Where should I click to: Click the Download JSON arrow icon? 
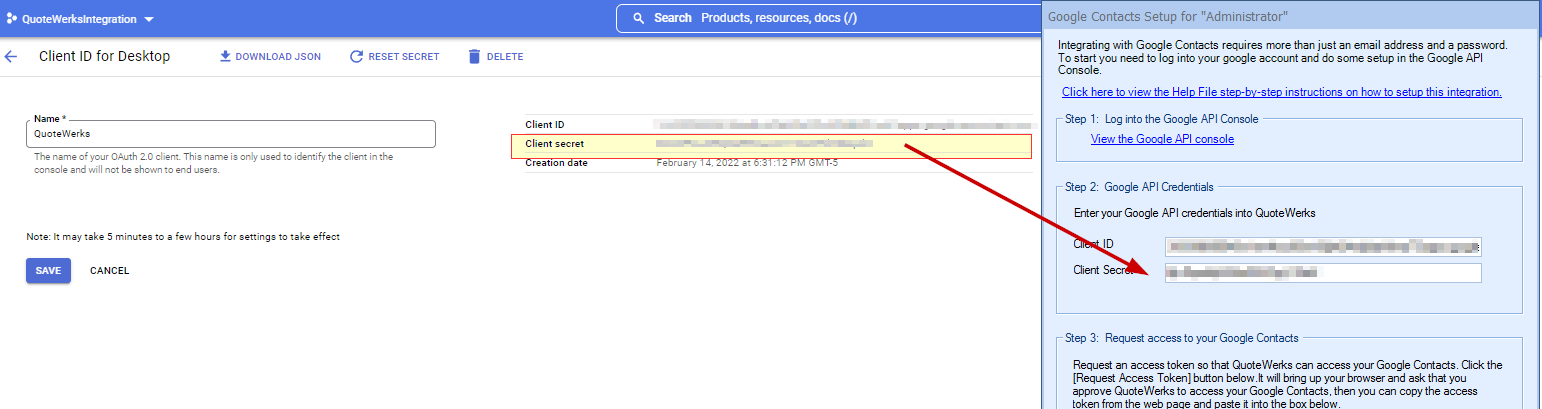(225, 57)
